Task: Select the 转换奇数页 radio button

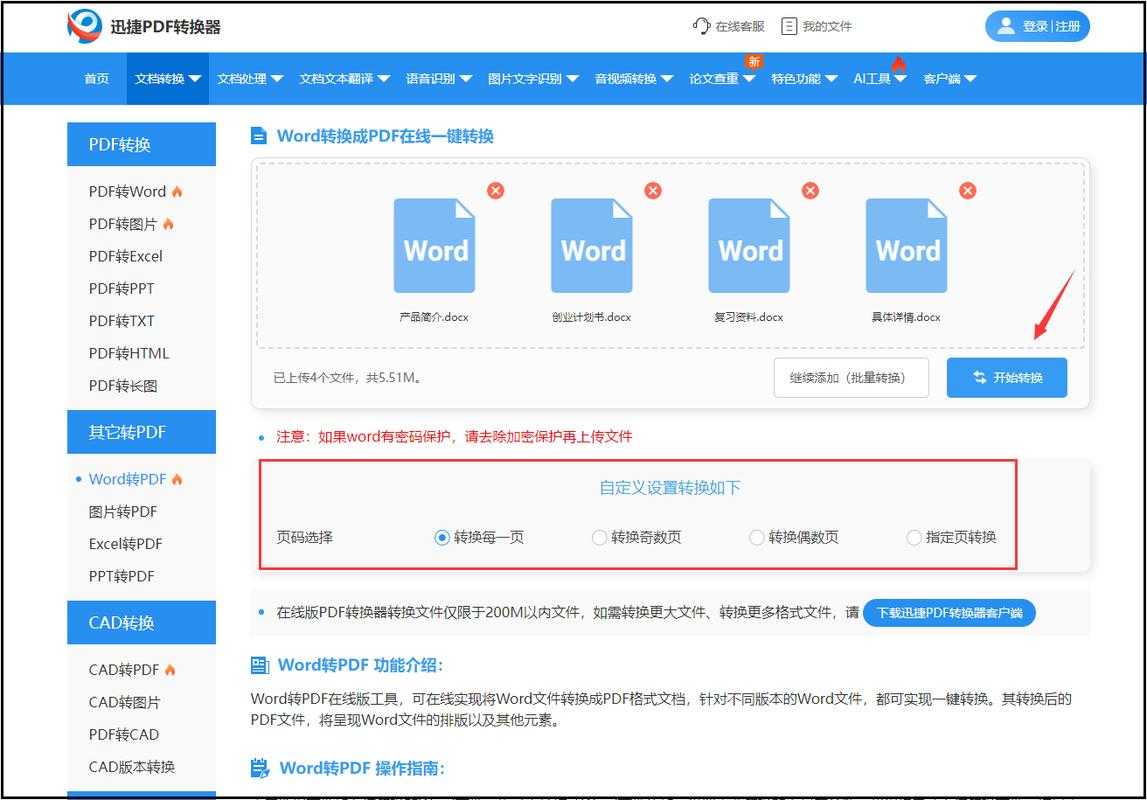Action: pyautogui.click(x=599, y=537)
